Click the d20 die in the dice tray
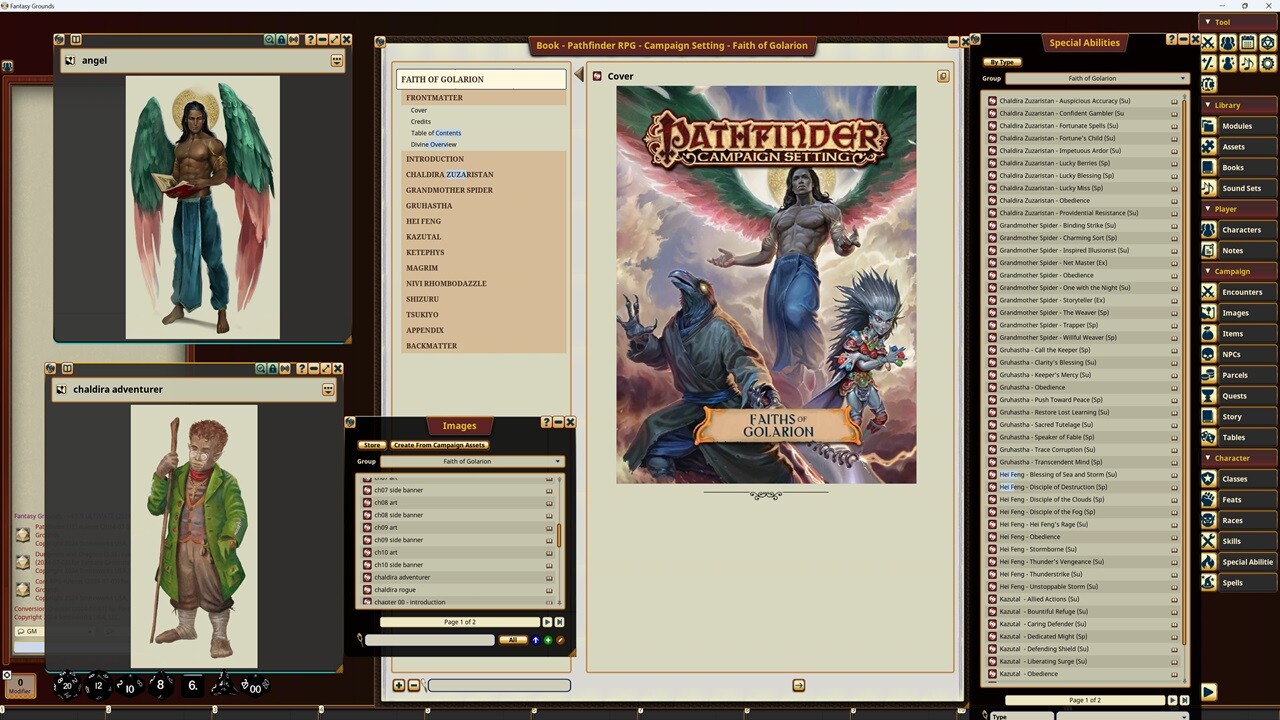This screenshot has height=720, width=1280. (x=68, y=686)
